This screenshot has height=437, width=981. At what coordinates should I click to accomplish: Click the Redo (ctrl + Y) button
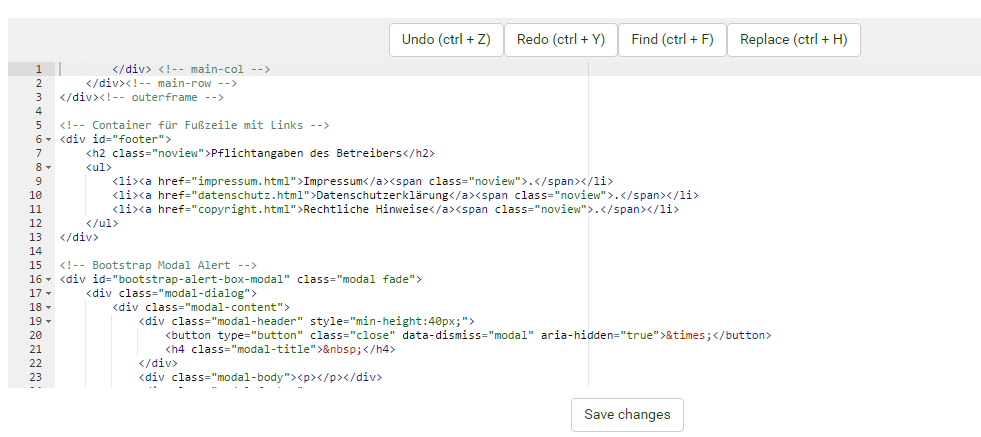point(560,40)
